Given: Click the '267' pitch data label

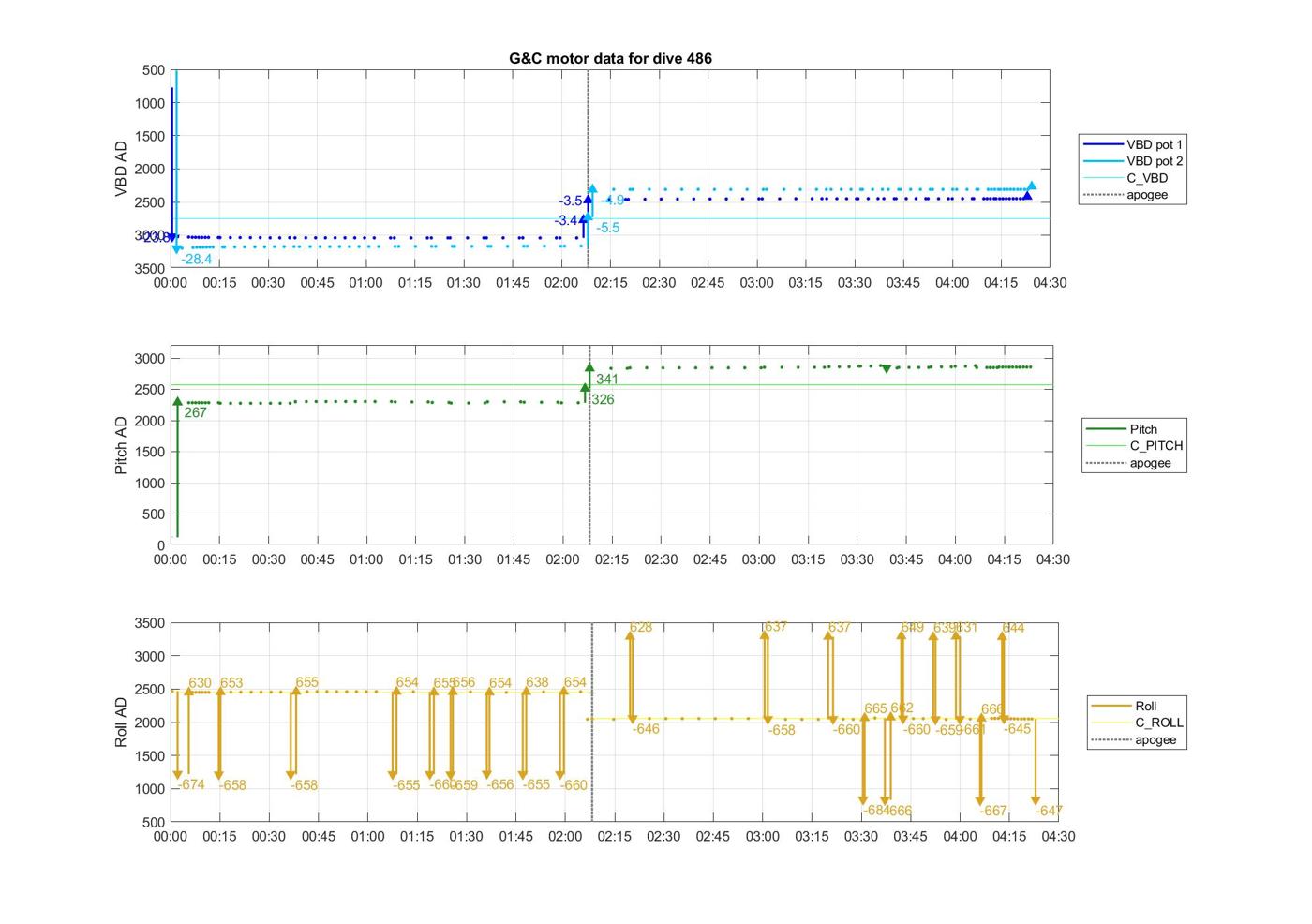Looking at the screenshot, I should pyautogui.click(x=195, y=412).
